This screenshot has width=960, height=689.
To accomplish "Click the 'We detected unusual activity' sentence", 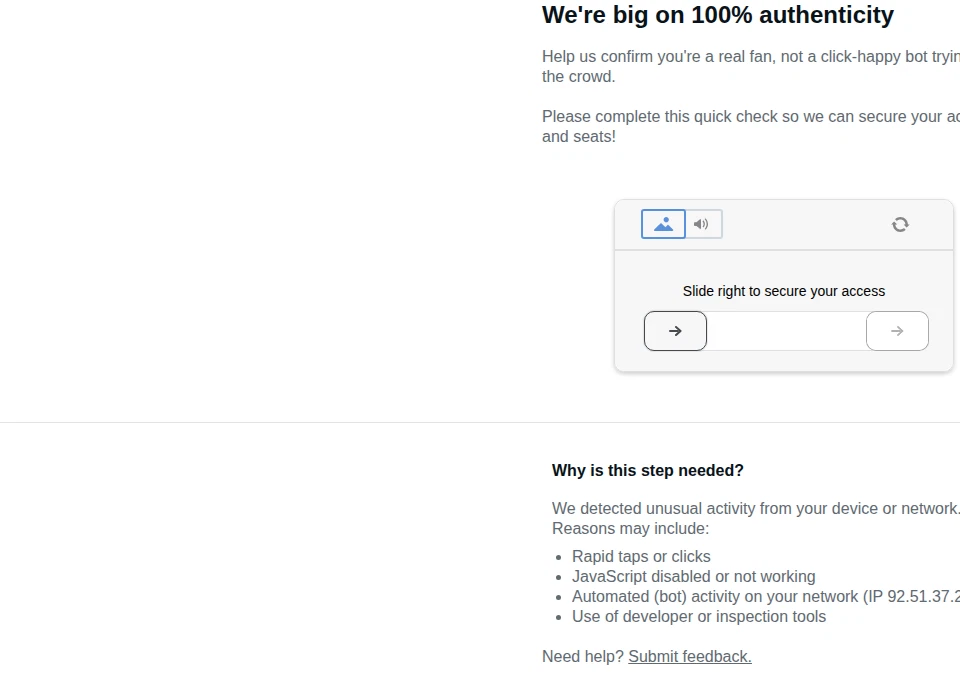I will (756, 508).
